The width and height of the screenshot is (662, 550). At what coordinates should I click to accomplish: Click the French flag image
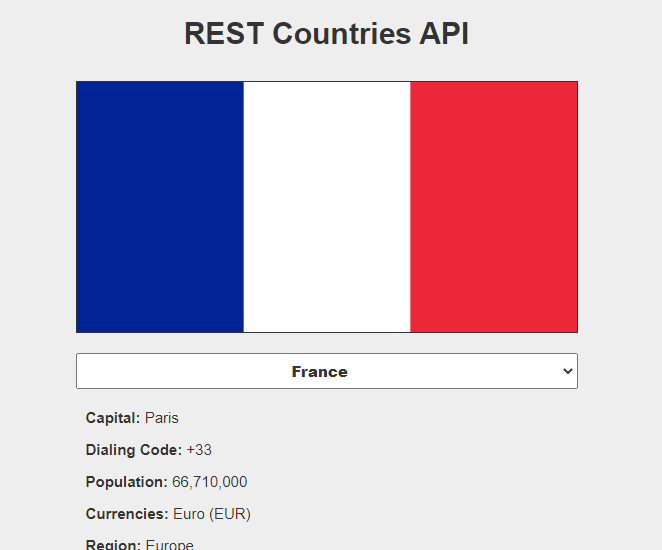pos(327,207)
